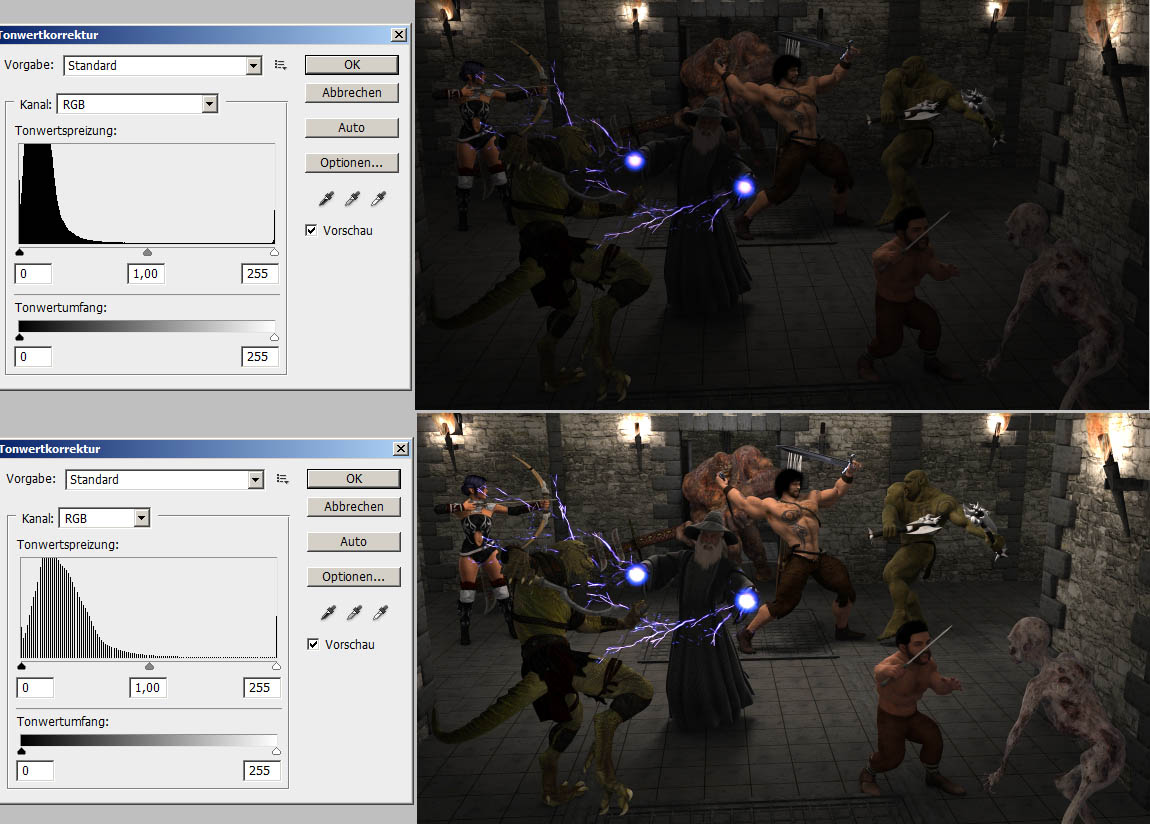The height and width of the screenshot is (824, 1150).
Task: Click gray midtone slider handle, upper Tonwertspreizung
Action: pos(147,252)
